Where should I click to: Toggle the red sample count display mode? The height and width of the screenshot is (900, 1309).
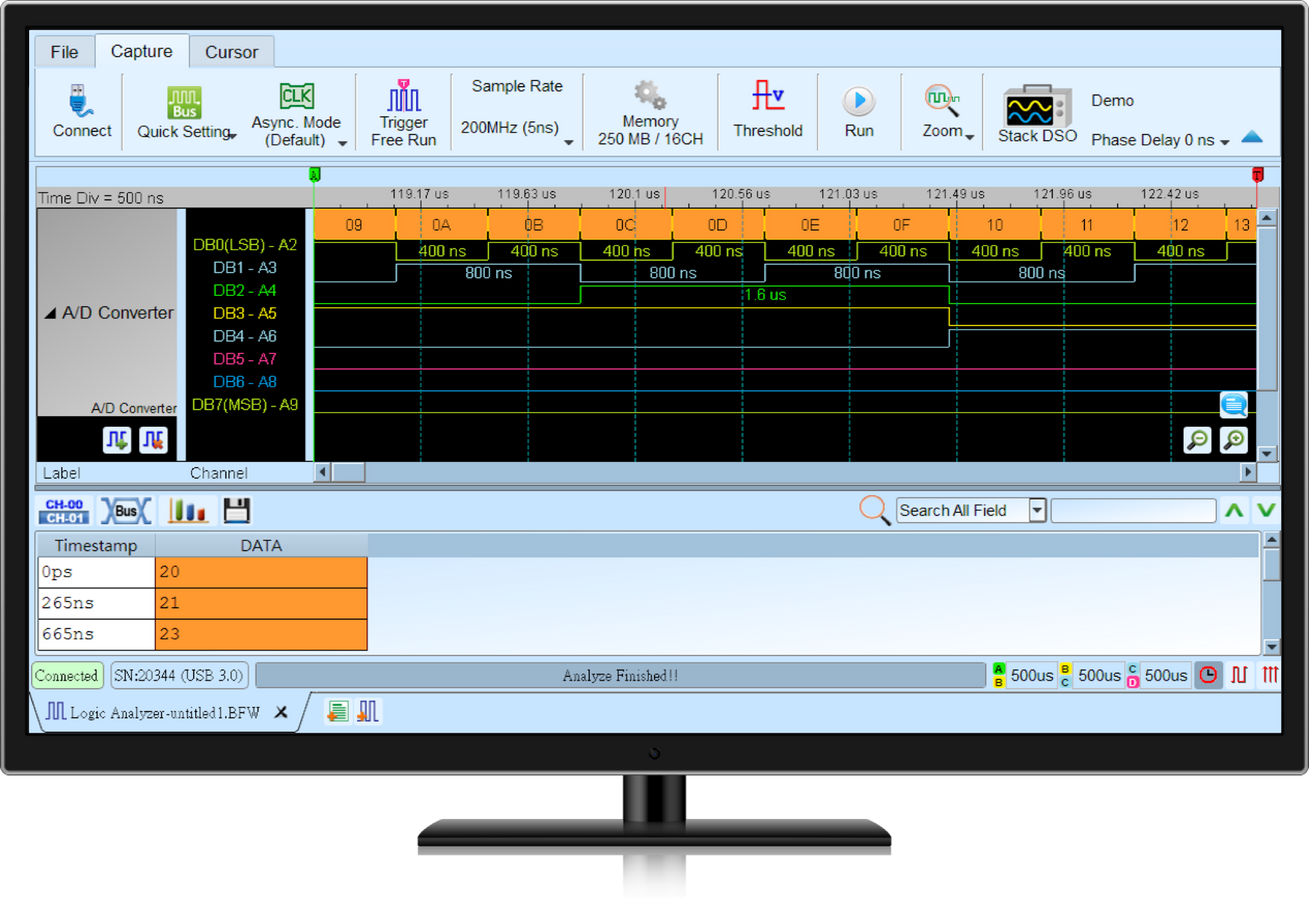1271,676
